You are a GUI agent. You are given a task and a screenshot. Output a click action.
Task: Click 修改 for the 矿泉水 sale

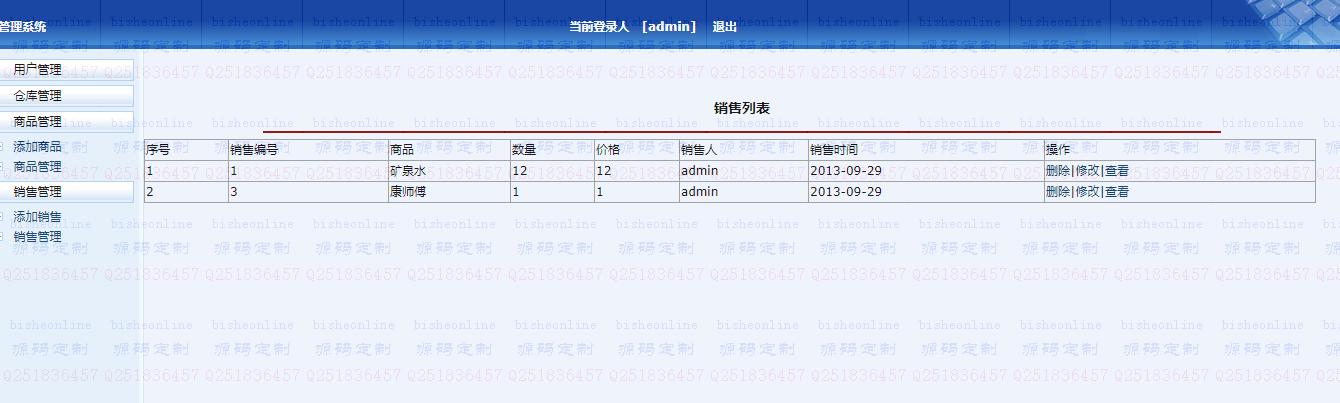1087,171
